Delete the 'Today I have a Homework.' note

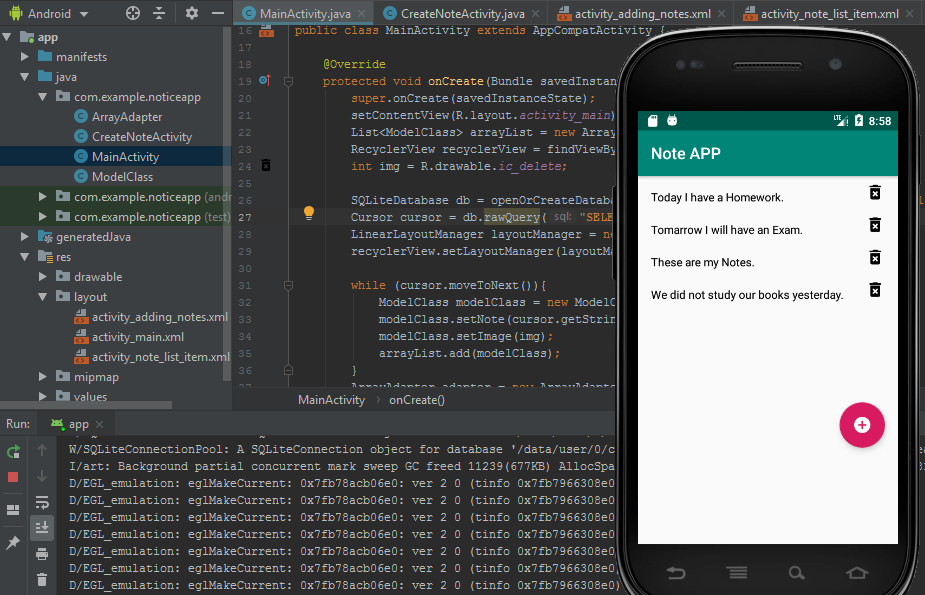(x=875, y=193)
